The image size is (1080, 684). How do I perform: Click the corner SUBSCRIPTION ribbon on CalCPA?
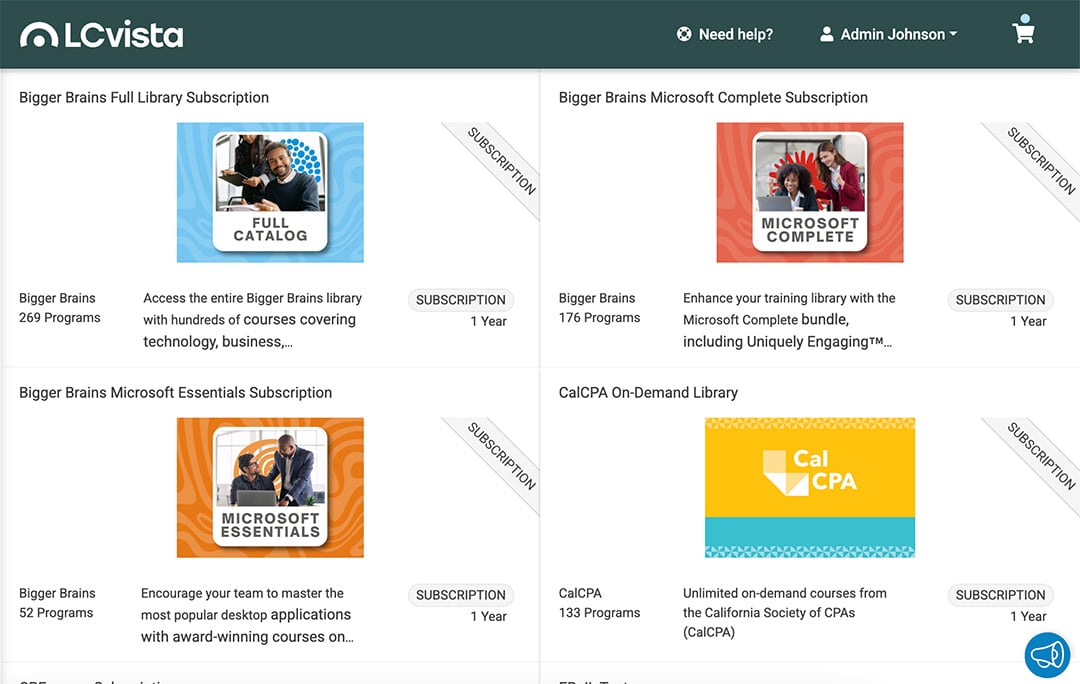pos(1040,455)
